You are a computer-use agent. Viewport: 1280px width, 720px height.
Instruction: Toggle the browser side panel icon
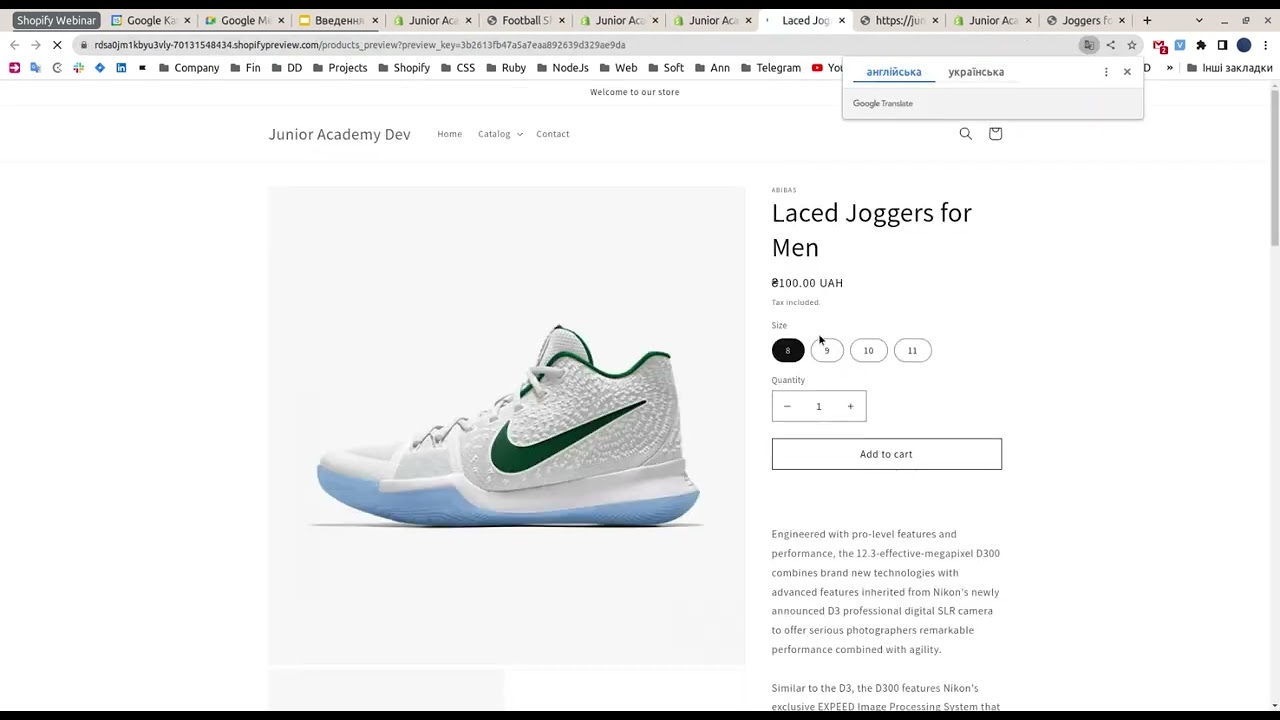(x=1222, y=45)
